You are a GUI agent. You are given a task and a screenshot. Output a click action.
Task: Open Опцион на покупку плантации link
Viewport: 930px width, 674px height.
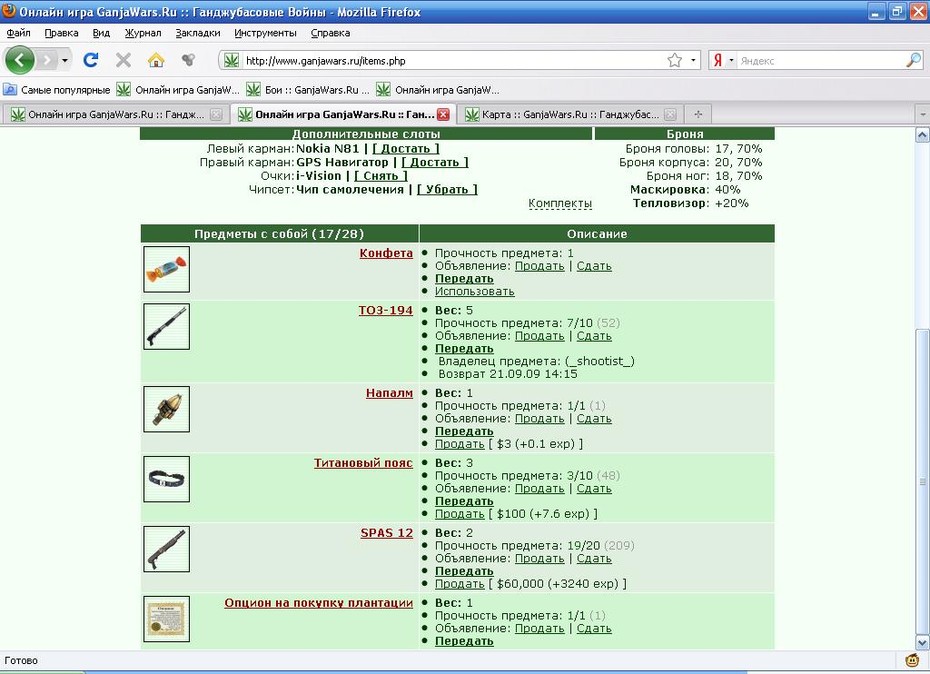319,603
